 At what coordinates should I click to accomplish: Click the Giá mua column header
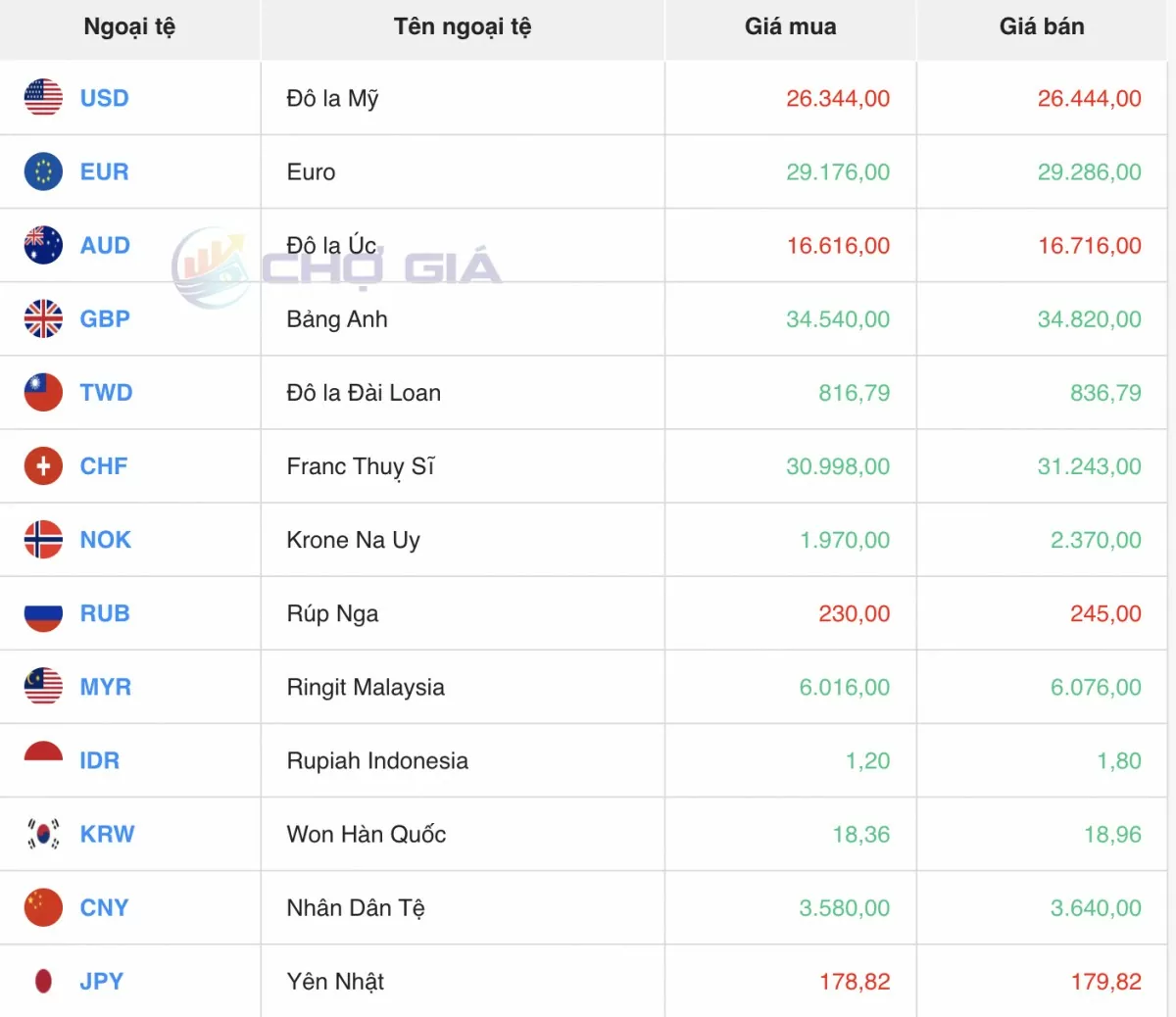(x=790, y=26)
